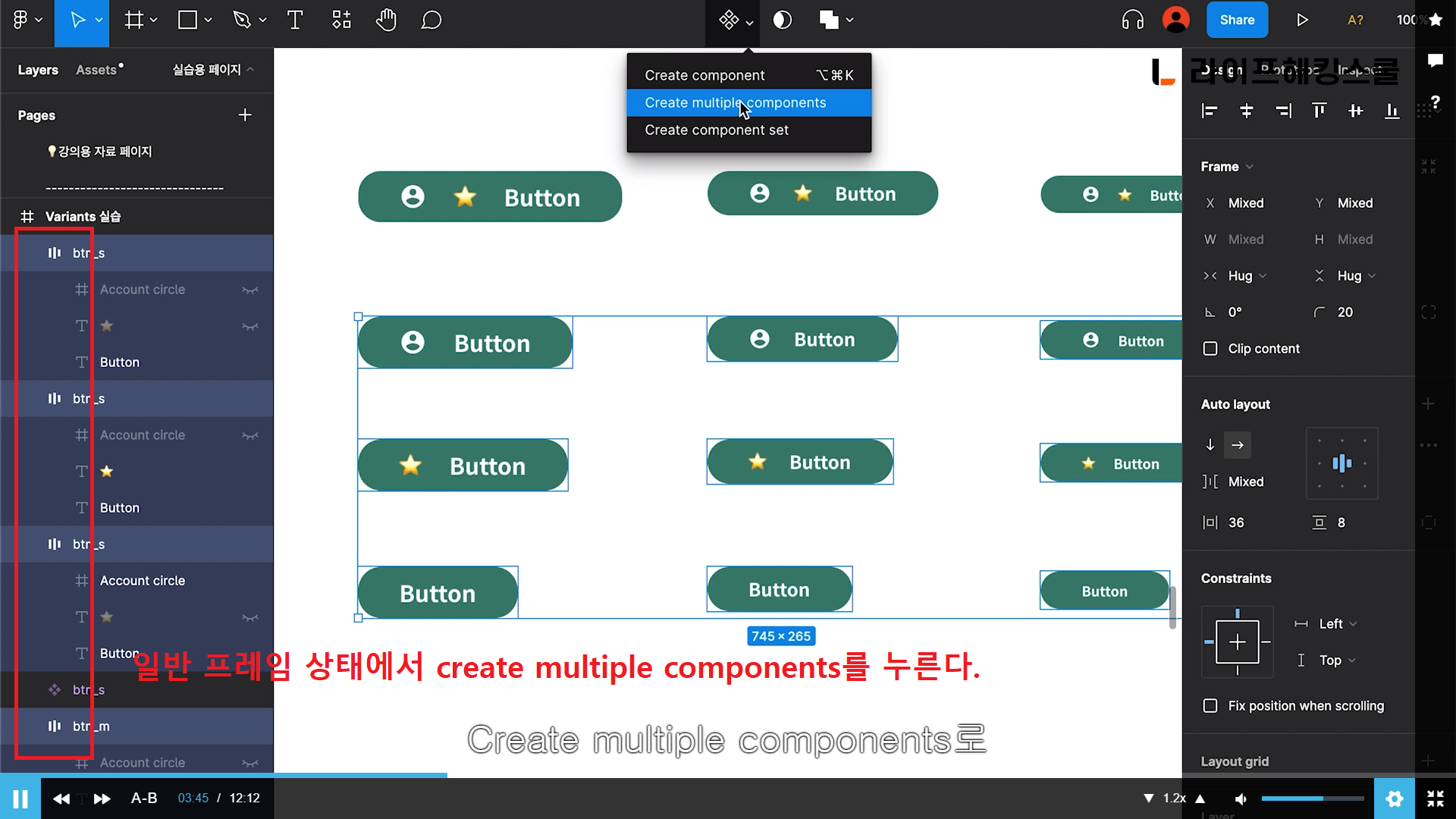Click the video volume slider
Viewport: 1456px width, 819px height.
pyautogui.click(x=1312, y=799)
